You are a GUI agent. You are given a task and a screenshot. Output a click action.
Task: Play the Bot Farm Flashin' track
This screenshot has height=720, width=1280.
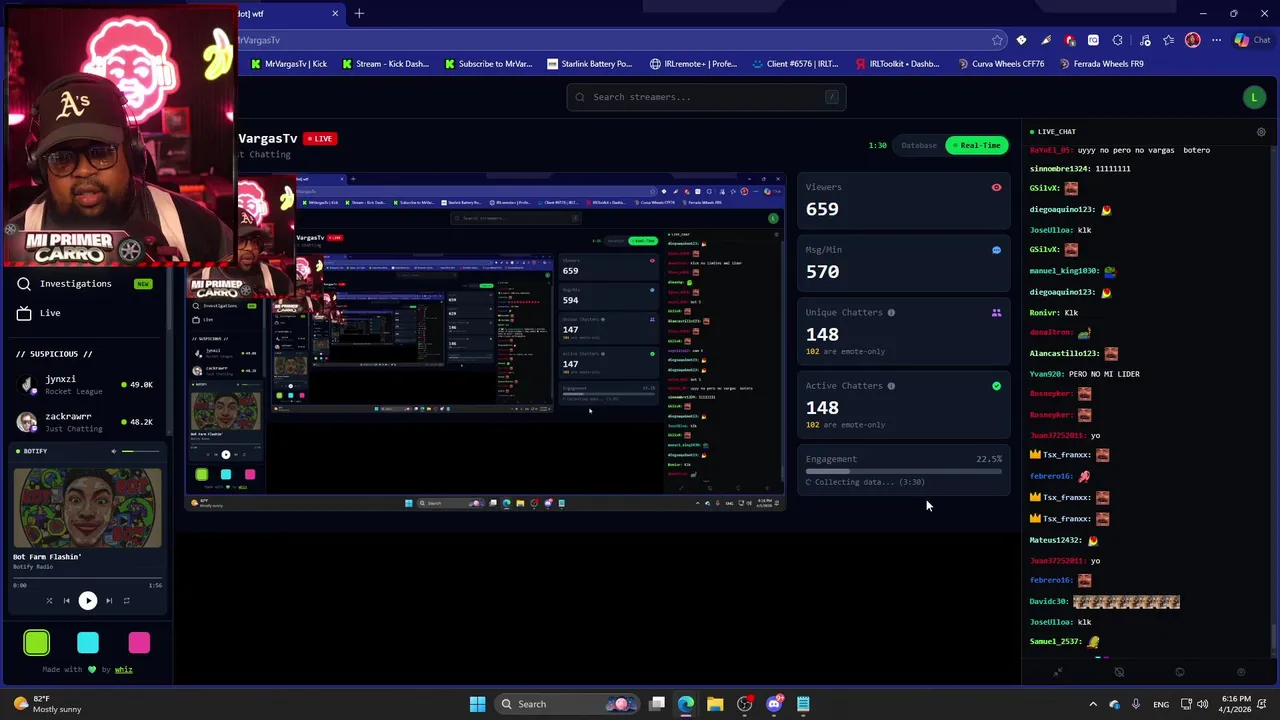[88, 601]
